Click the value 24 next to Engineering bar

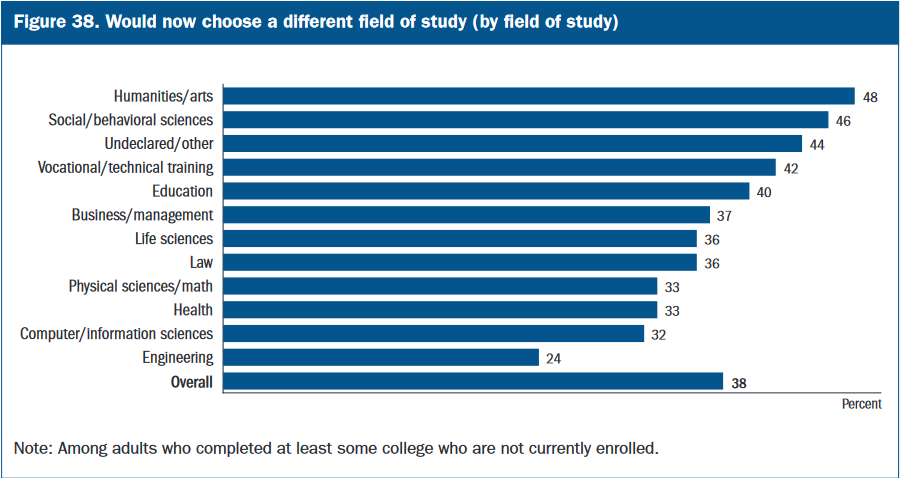pos(553,358)
